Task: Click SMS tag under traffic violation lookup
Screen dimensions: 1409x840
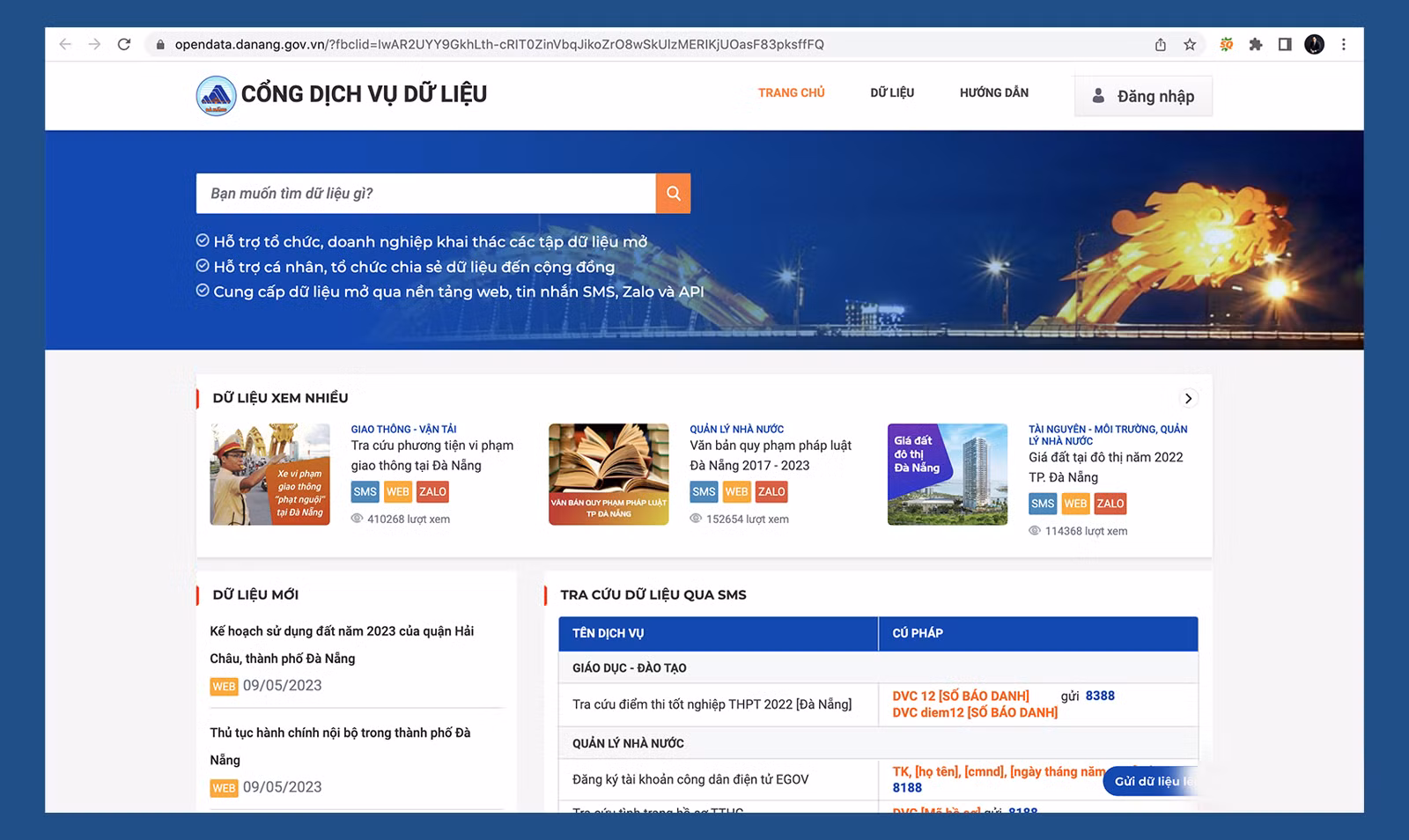Action: (365, 492)
